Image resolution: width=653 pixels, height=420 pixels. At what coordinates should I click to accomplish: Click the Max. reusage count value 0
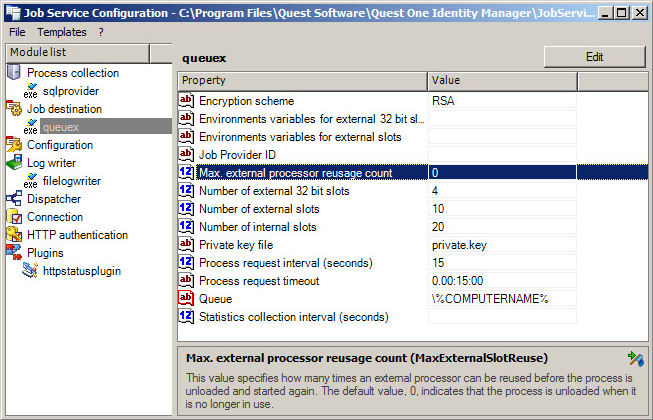click(502, 172)
